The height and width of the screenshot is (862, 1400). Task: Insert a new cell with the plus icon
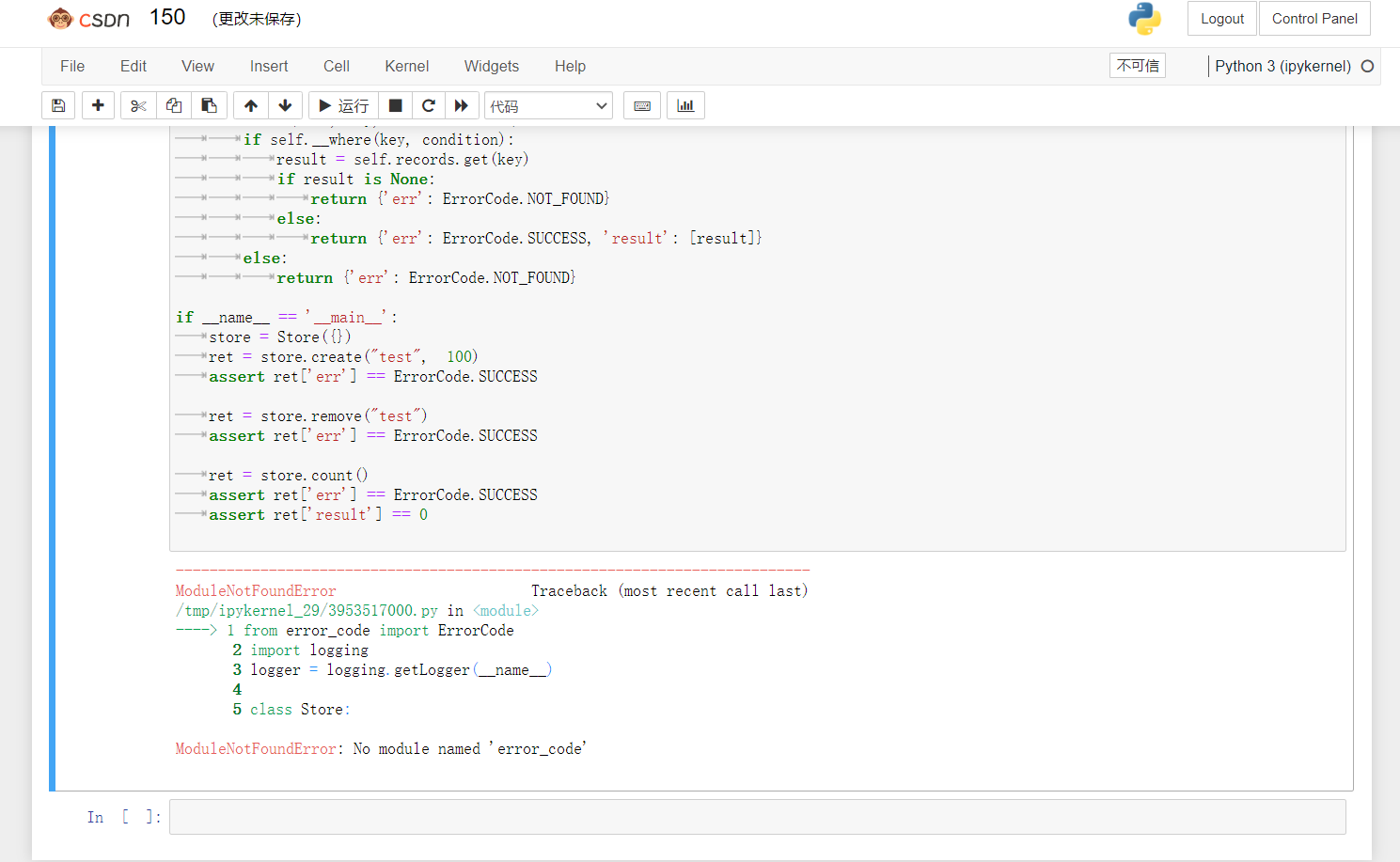(98, 105)
